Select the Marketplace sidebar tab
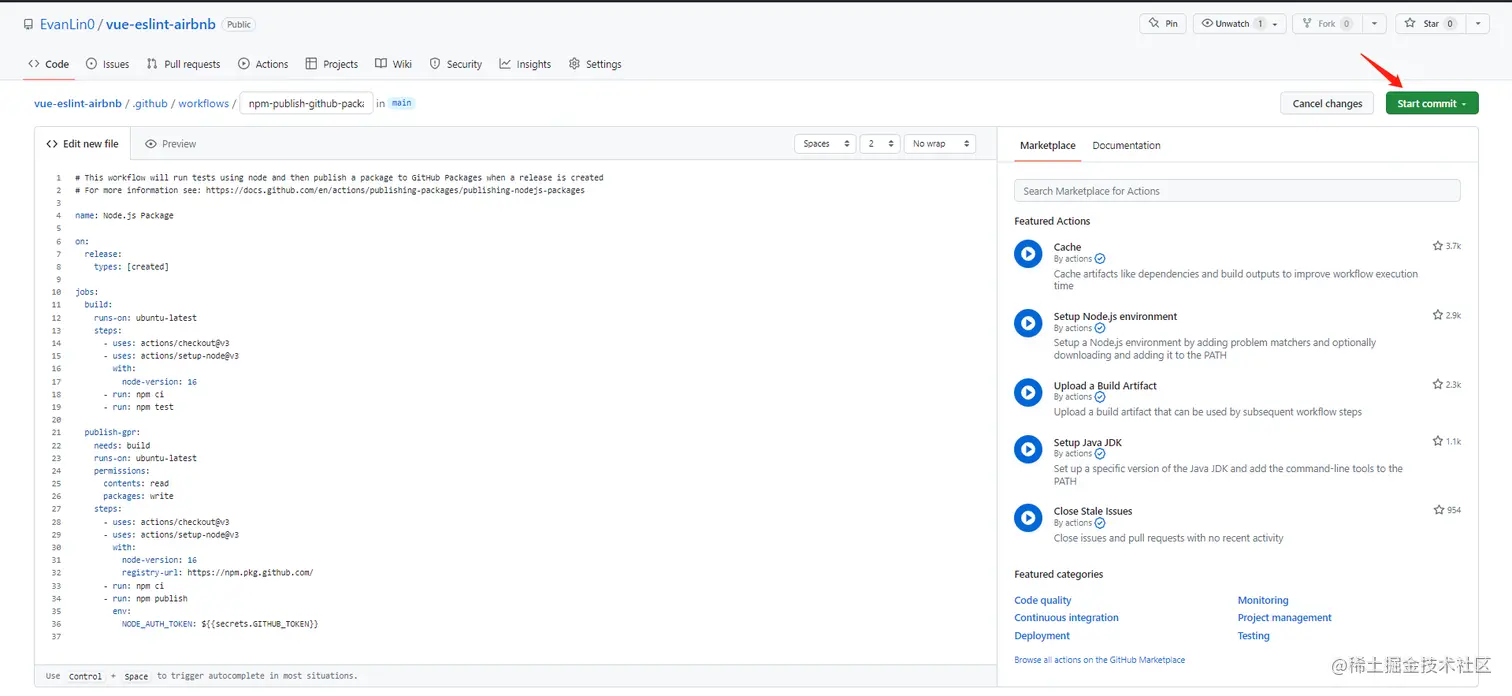This screenshot has width=1512, height=696. (x=1048, y=145)
